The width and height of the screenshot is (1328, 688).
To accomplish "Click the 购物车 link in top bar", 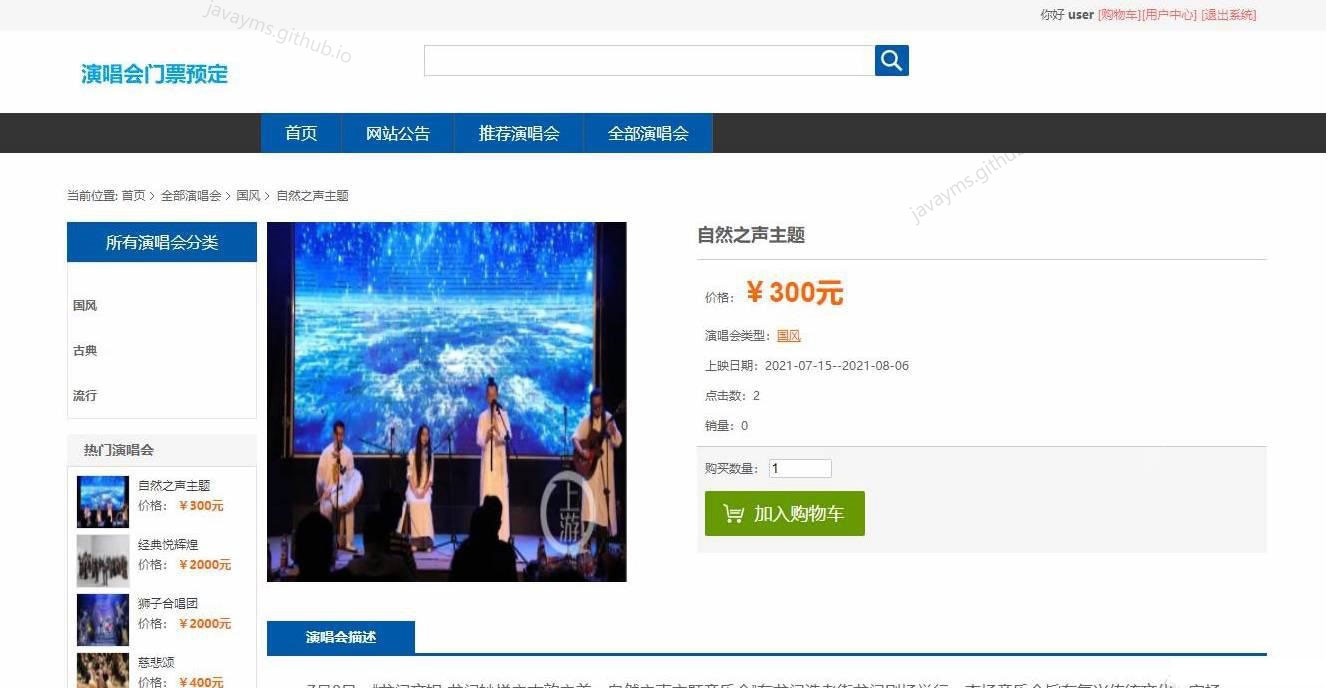I will point(1119,15).
